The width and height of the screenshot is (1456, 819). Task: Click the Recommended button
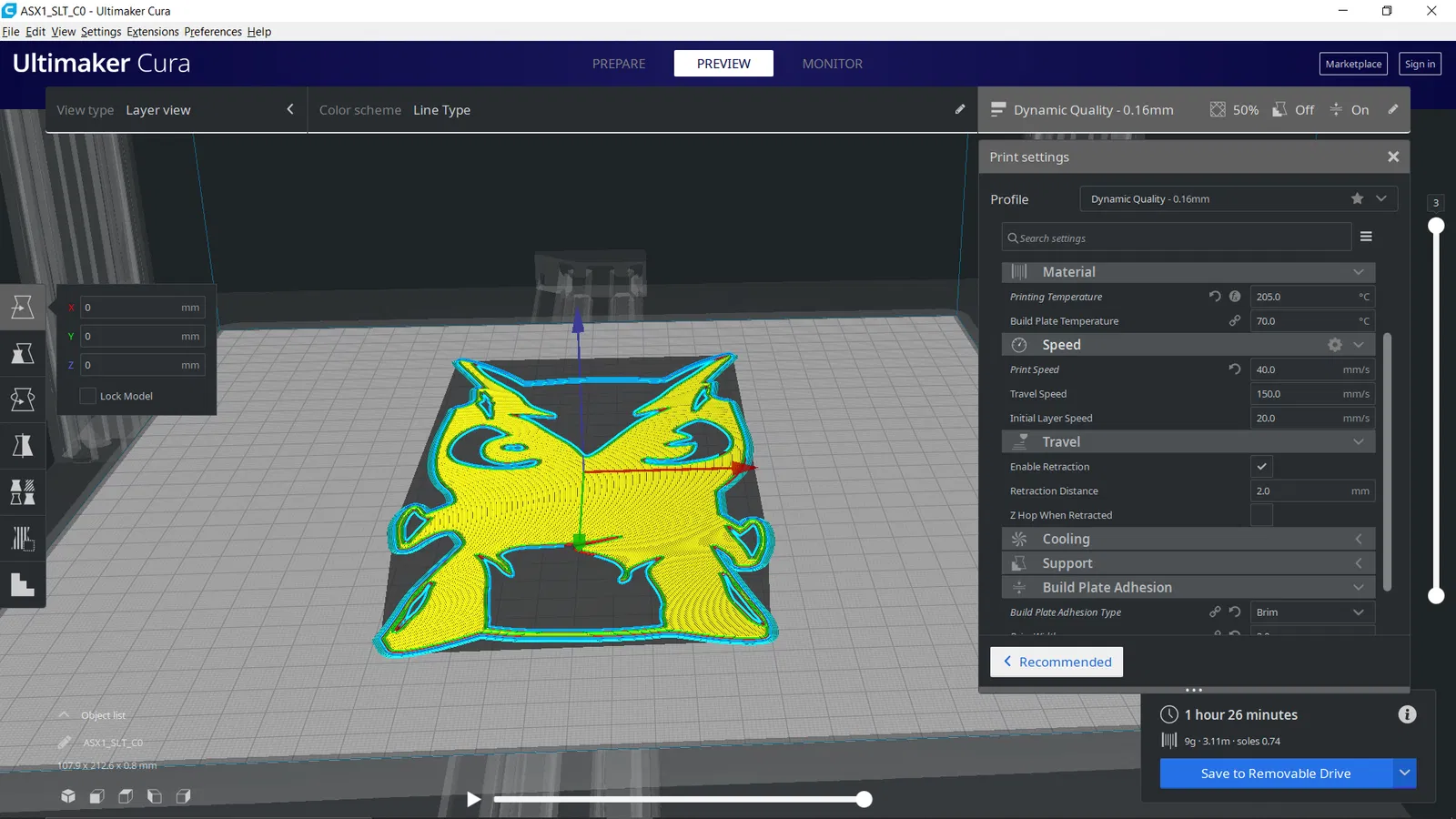tap(1057, 662)
